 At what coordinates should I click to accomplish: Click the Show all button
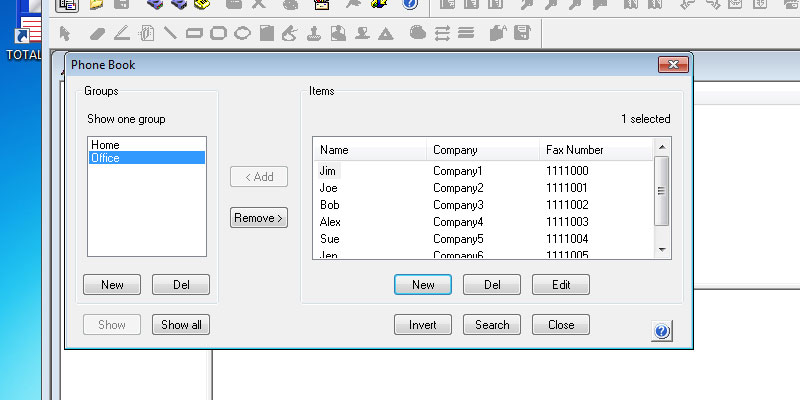[181, 325]
